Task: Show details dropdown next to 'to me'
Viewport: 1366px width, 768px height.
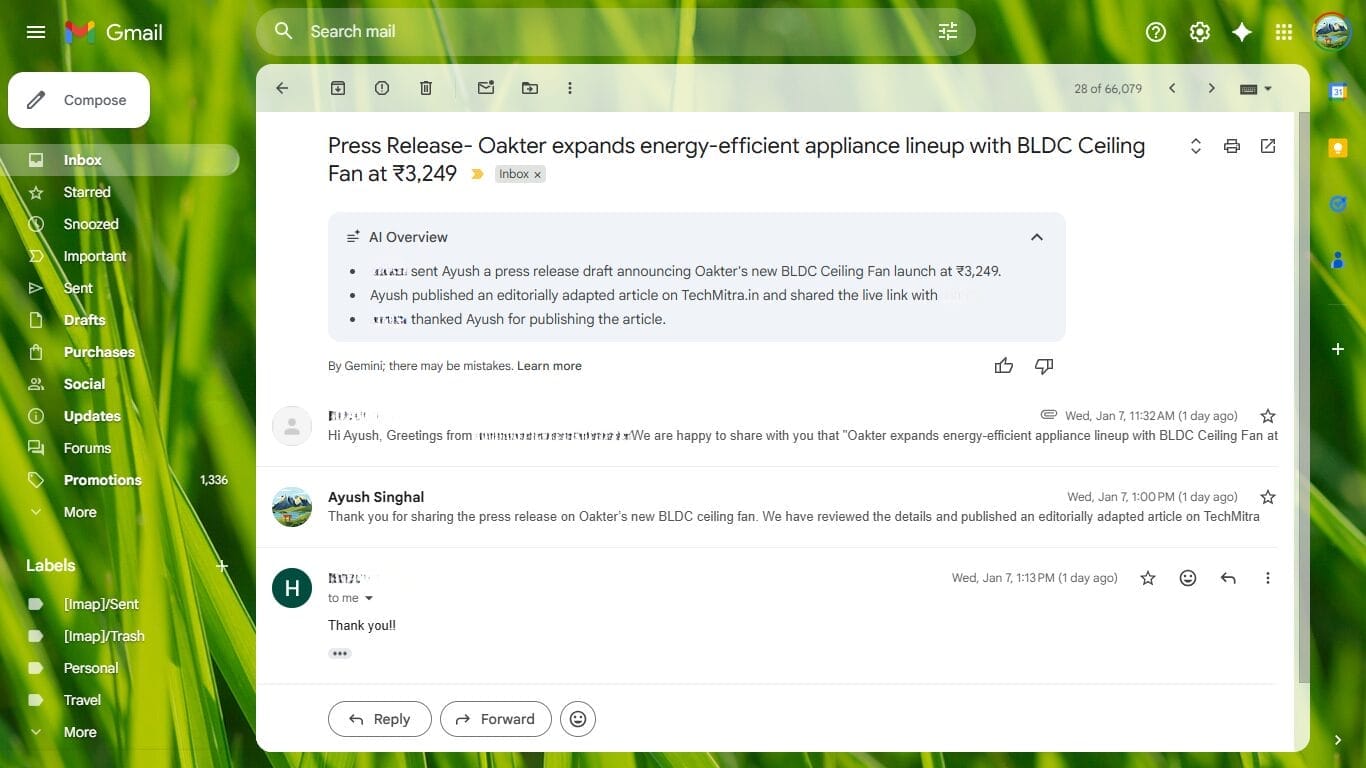Action: click(369, 598)
